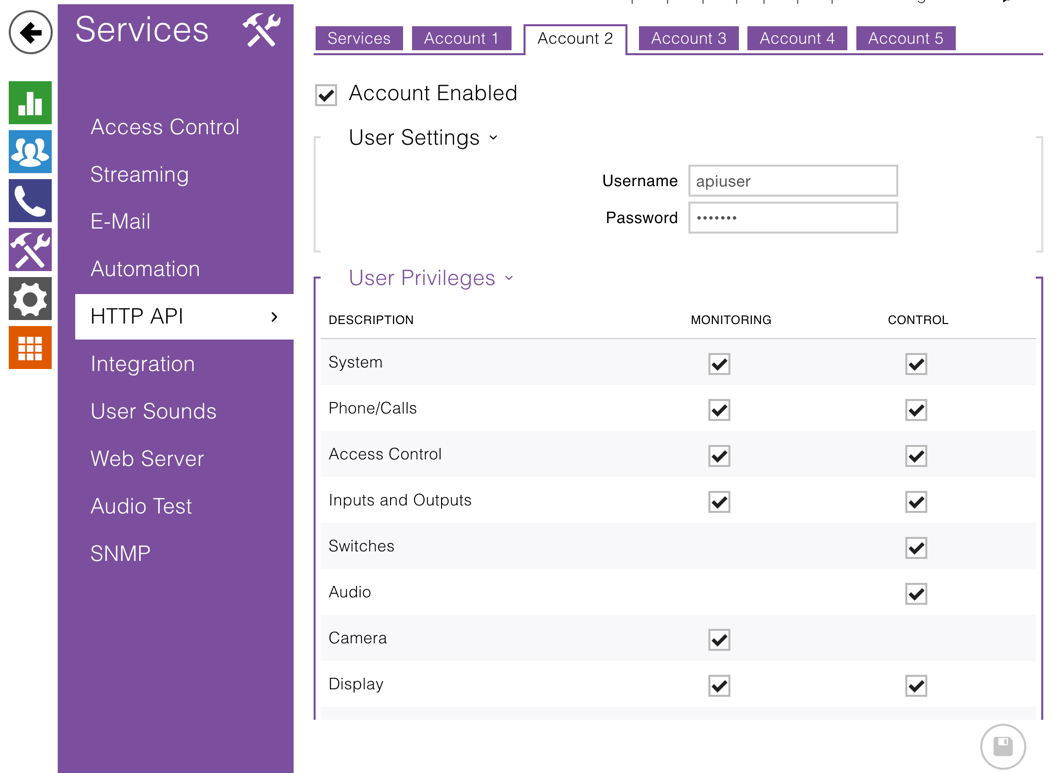The width and height of the screenshot is (1053, 773).
Task: Expand the HTTP API menu arrow
Action: [274, 317]
